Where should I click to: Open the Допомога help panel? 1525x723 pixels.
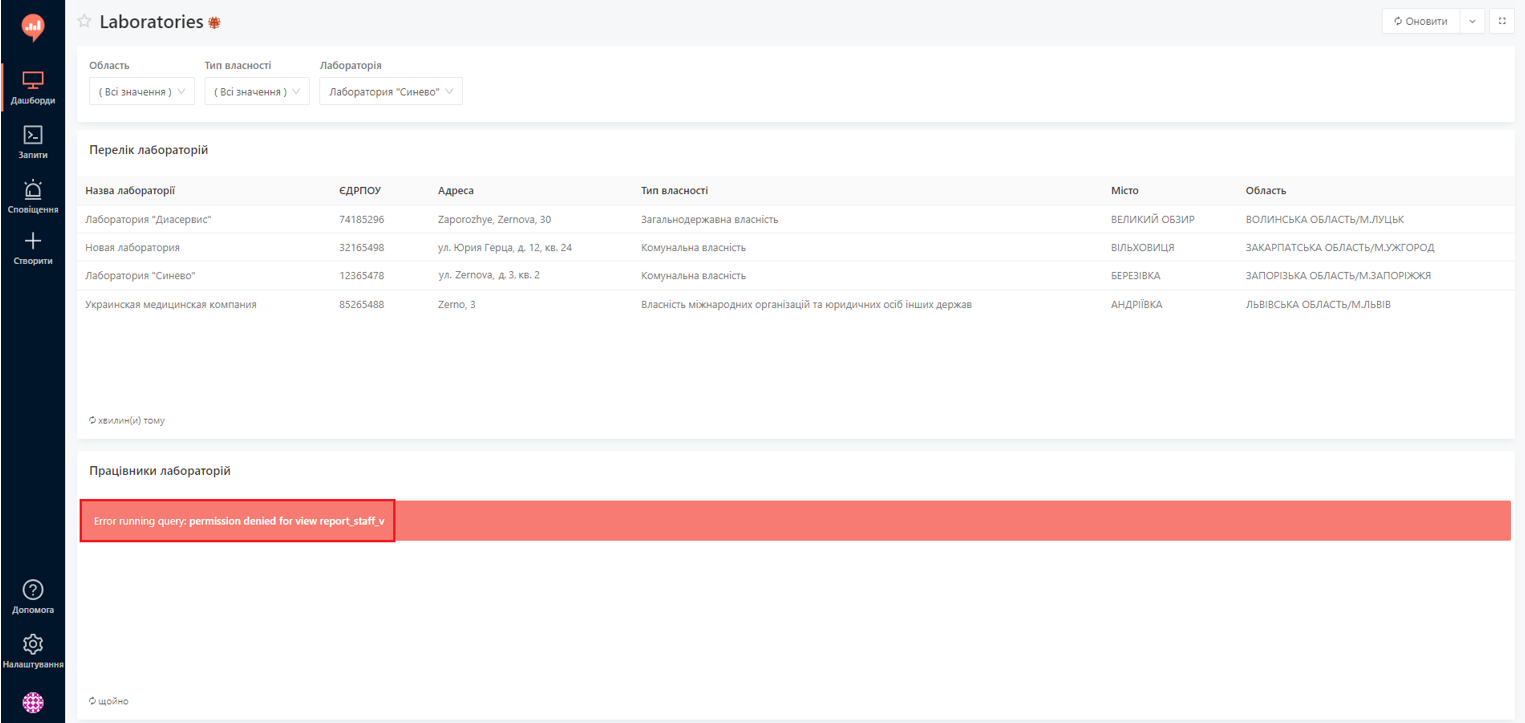pos(33,597)
